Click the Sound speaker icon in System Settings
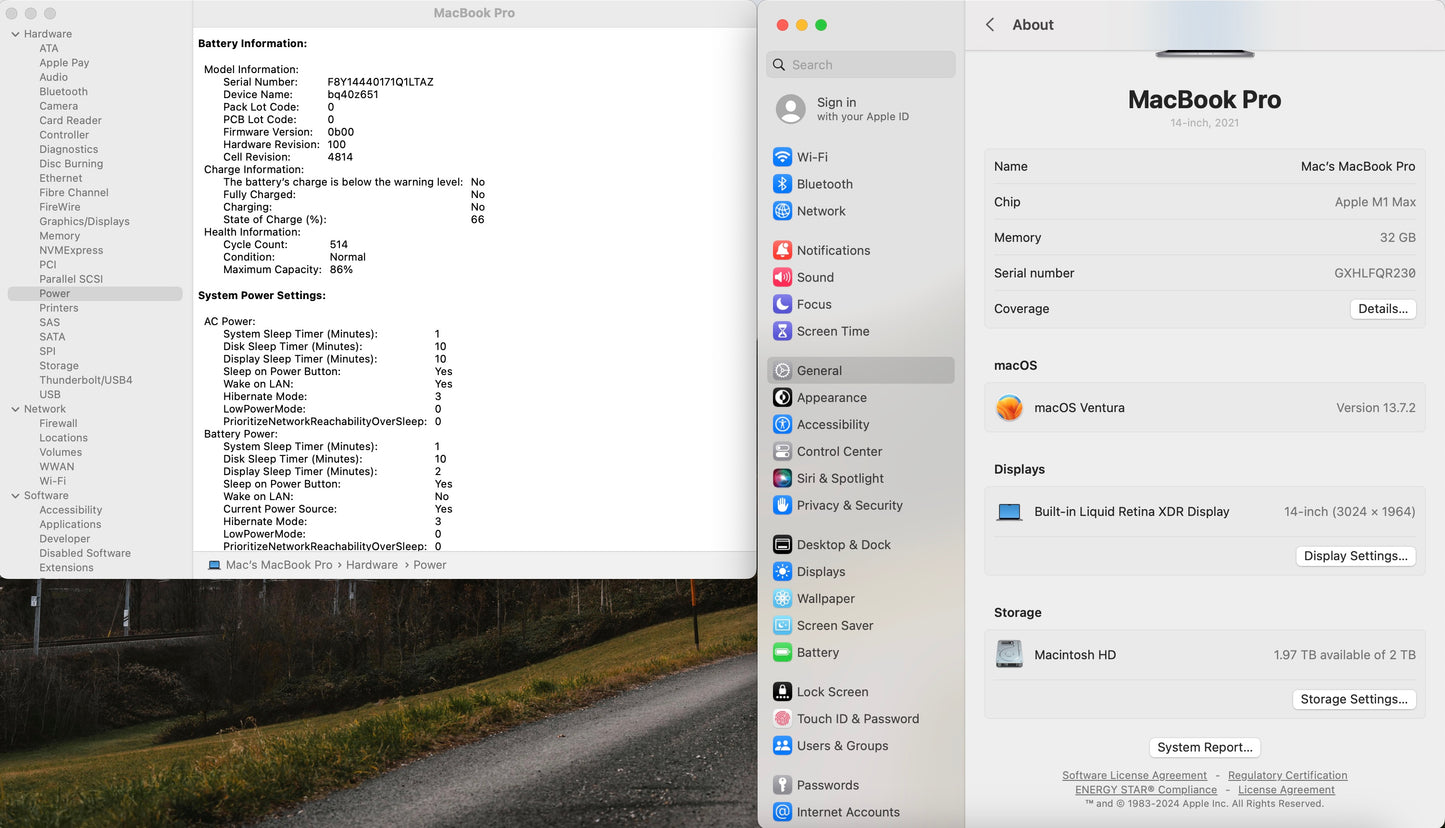The height and width of the screenshot is (828, 1445). pyautogui.click(x=782, y=277)
